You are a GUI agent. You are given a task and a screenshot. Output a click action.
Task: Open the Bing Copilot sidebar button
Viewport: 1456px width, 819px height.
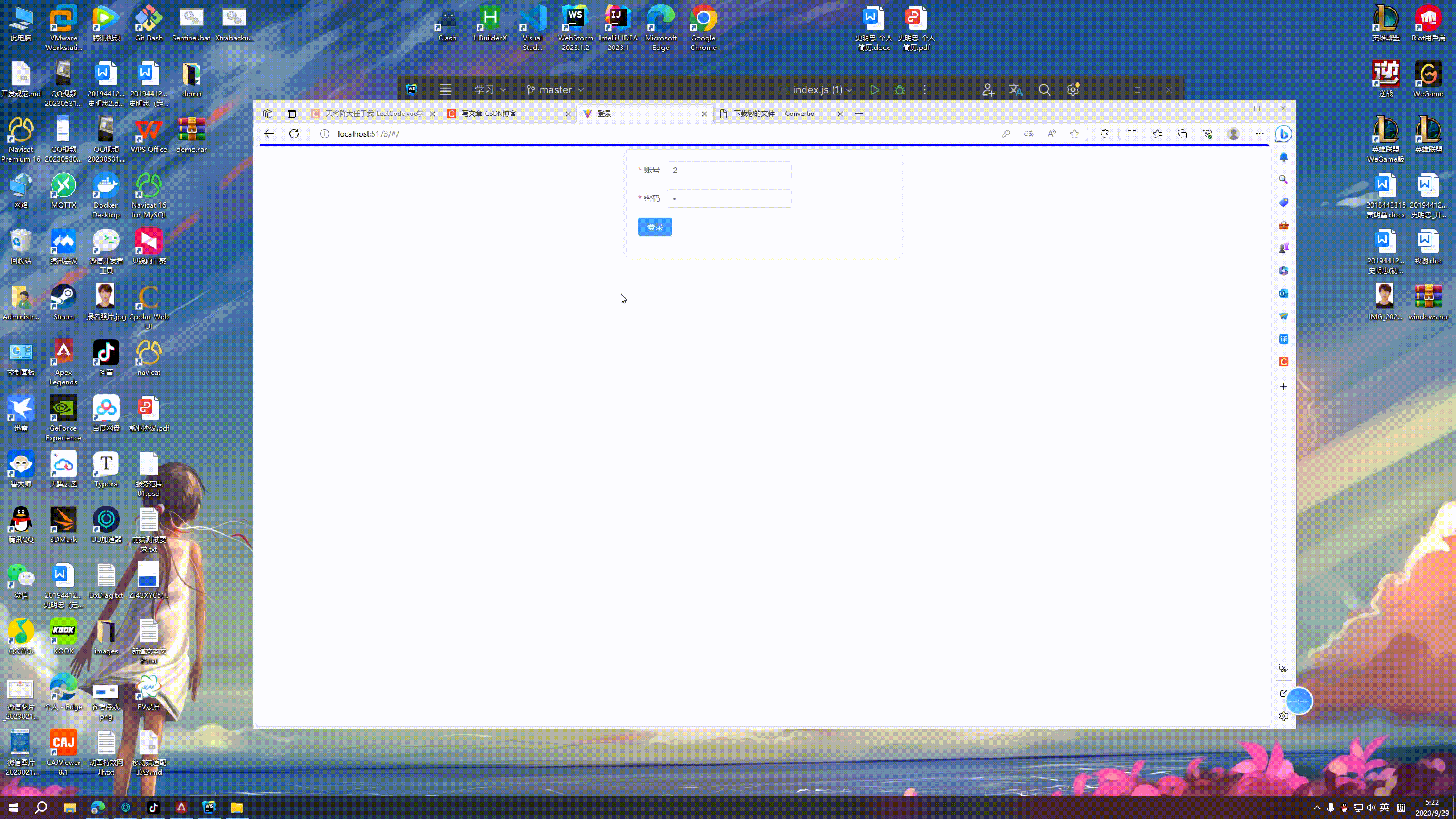[1283, 134]
